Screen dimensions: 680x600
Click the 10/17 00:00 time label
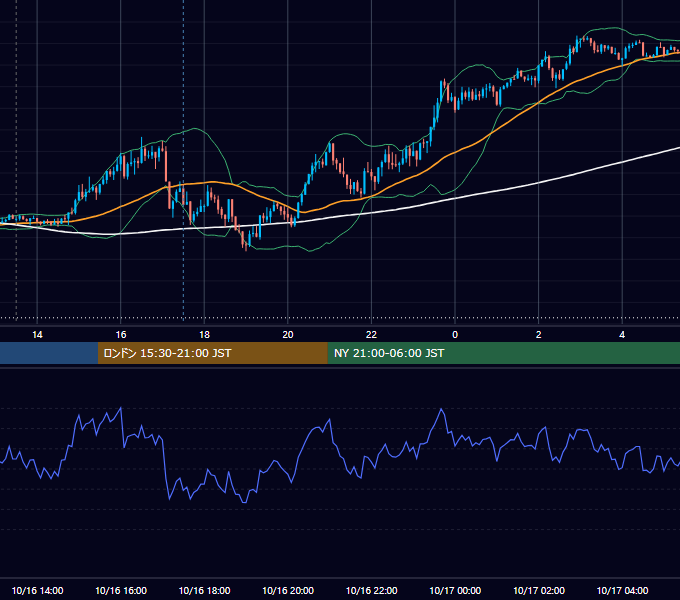pos(455,590)
